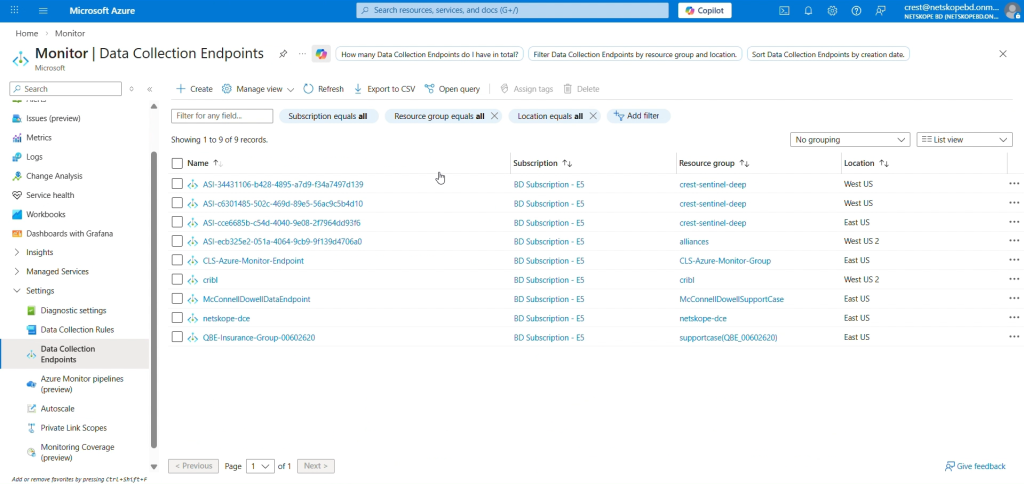1024x484 pixels.
Task: Tick the select-all checkbox in header
Action: click(x=177, y=163)
